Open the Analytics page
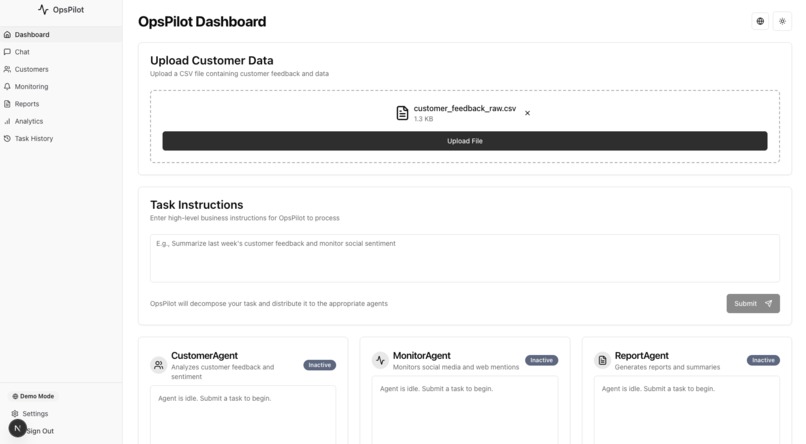 click(61, 121)
